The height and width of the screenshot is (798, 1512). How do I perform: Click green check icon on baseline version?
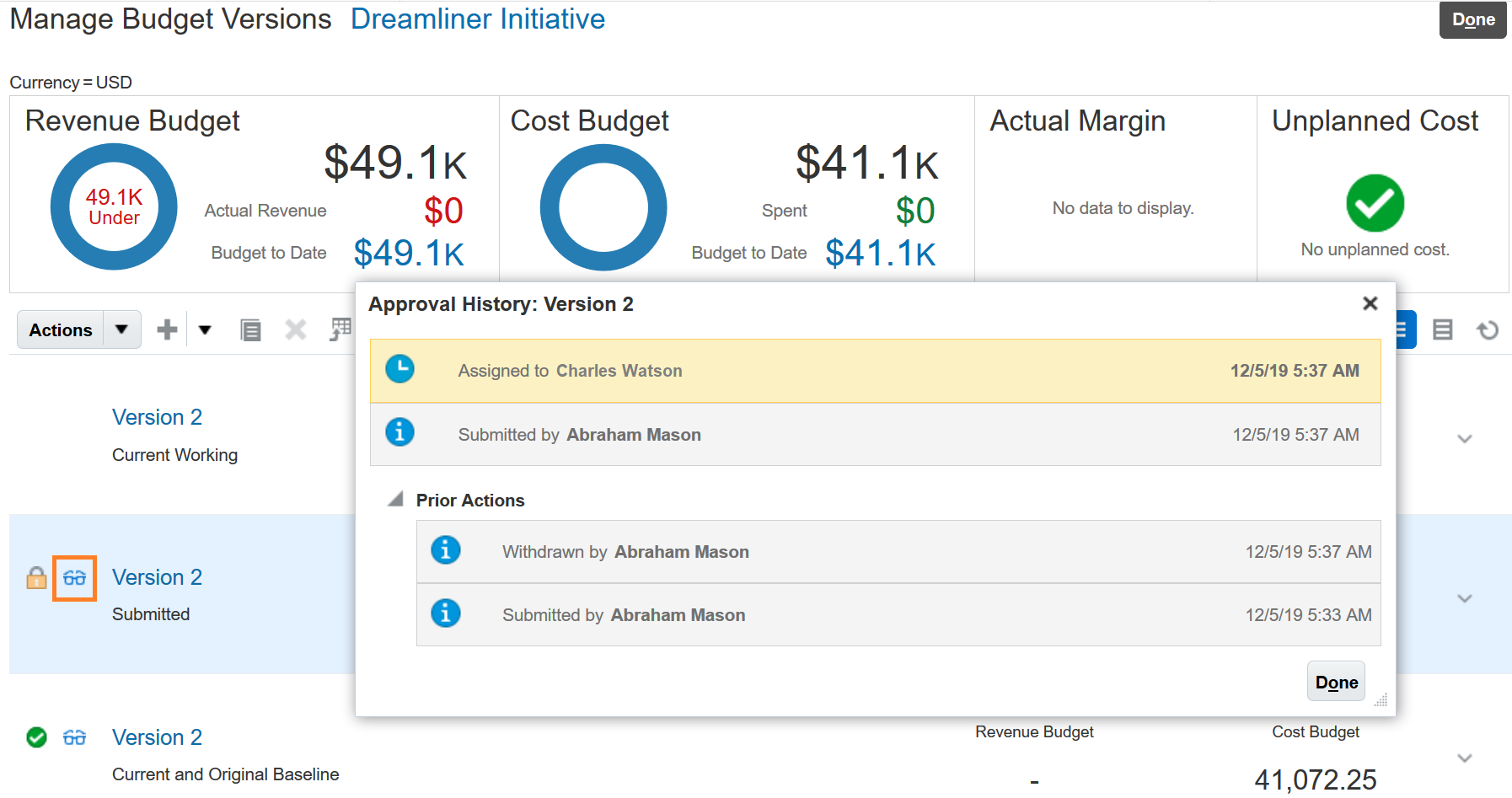click(36, 738)
